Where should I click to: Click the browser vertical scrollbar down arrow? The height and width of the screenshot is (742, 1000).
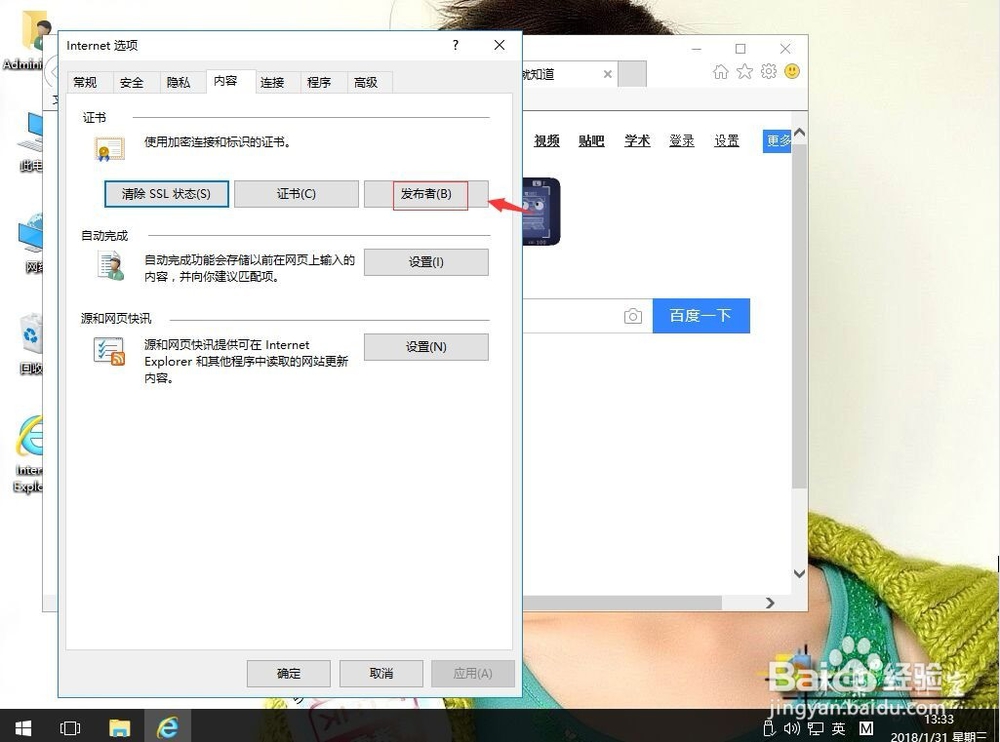point(800,574)
